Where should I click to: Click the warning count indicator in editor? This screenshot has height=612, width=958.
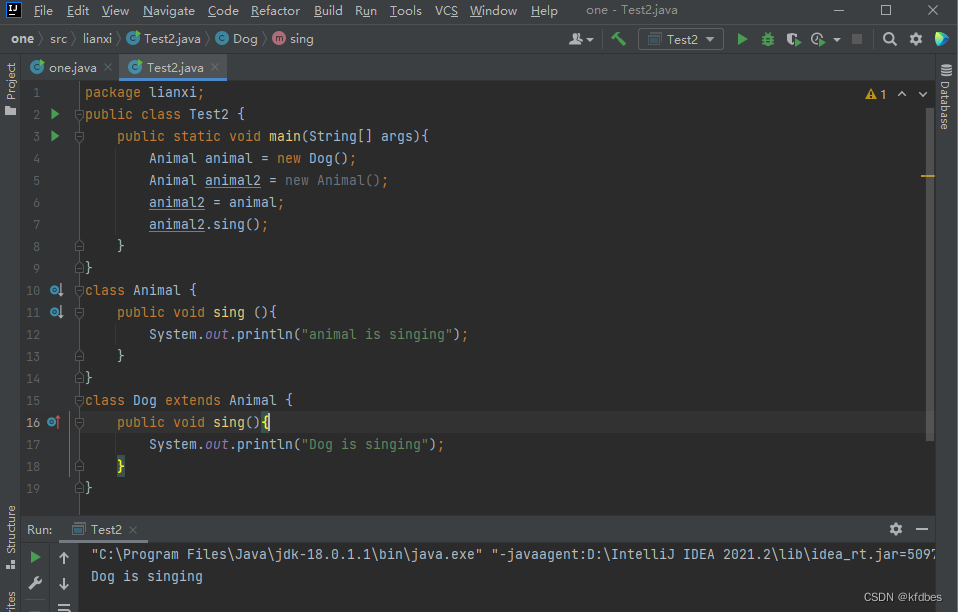(876, 94)
